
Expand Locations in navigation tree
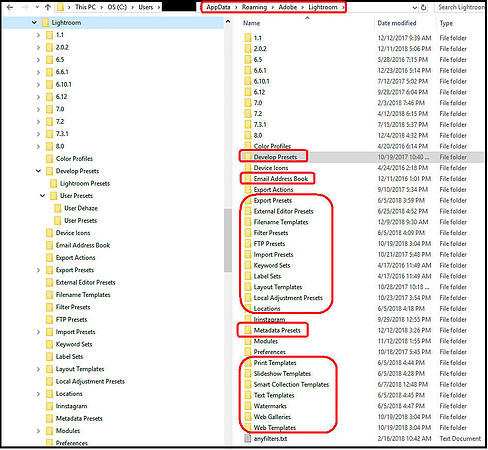(x=38, y=394)
